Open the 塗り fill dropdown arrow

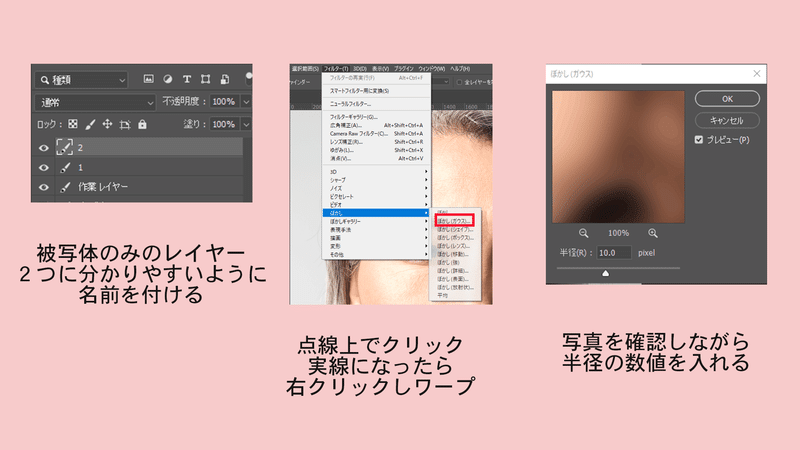point(246,124)
